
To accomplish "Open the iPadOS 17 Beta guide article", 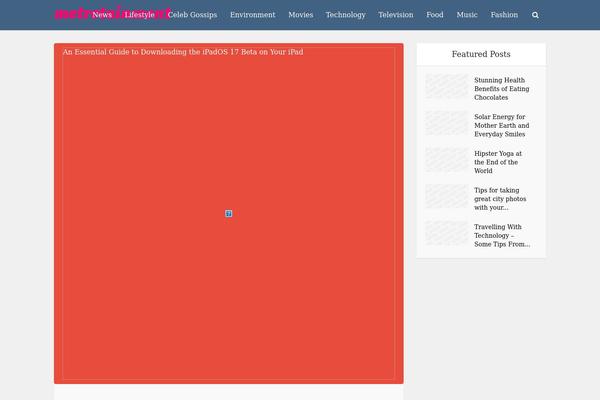I will (x=183, y=52).
